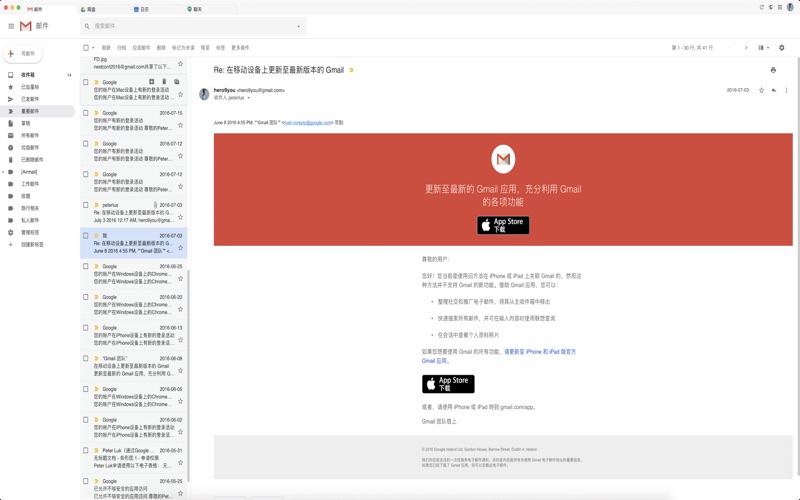Click 归档 archive in toolbar
Viewport: 800px width, 500px height.
pyautogui.click(x=121, y=48)
